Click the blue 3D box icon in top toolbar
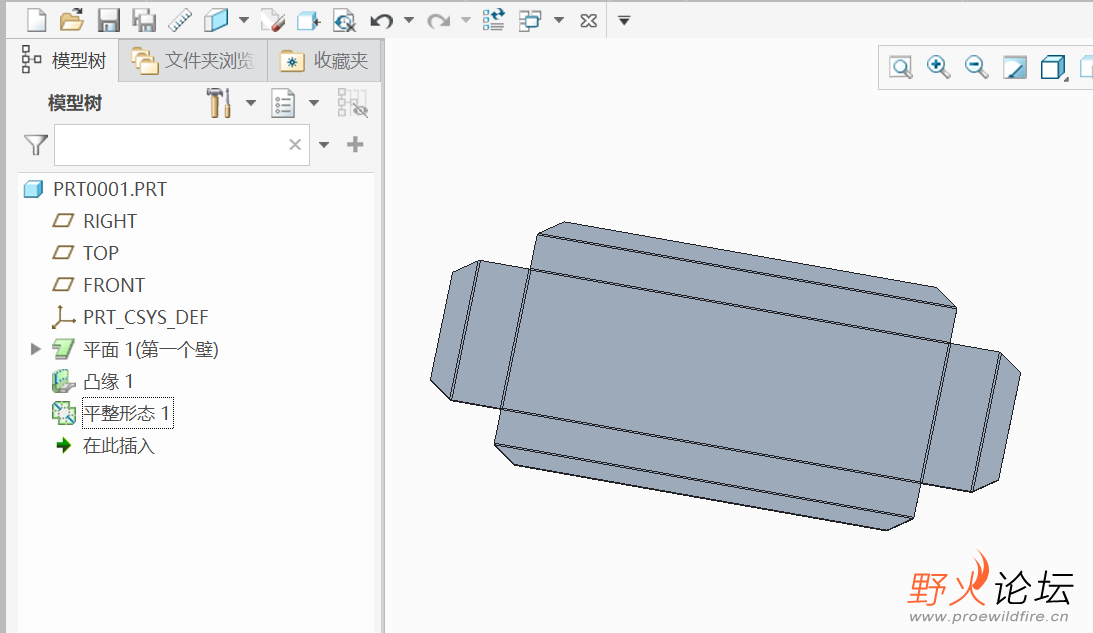Screen dimensions: 1093x633 [216, 20]
